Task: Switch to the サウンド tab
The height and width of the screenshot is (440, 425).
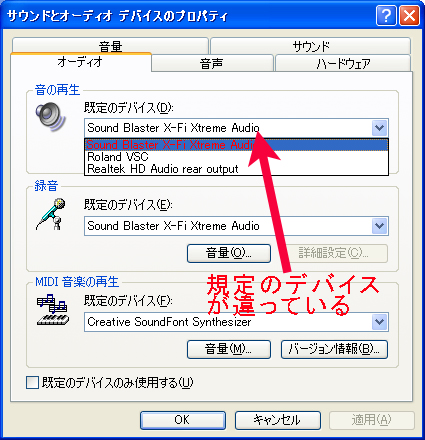Action: click(x=311, y=46)
